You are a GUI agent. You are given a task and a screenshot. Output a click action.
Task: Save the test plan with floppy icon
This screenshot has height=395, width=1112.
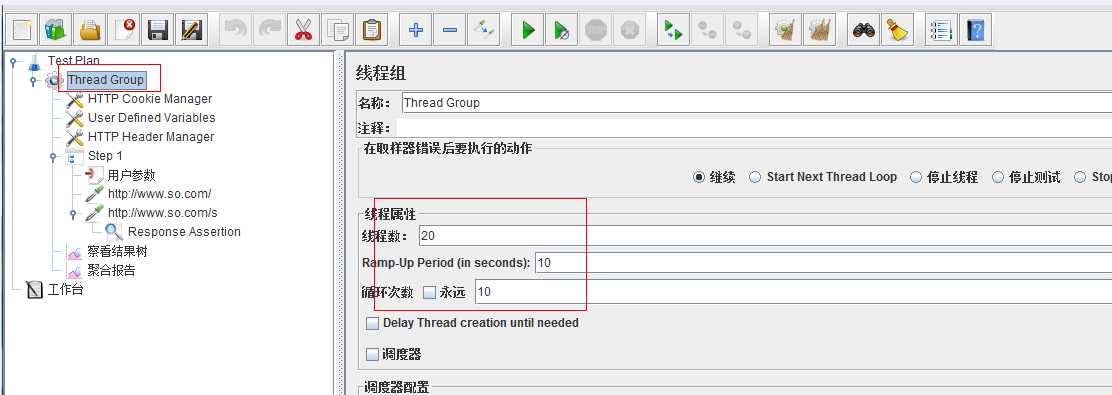click(x=157, y=30)
